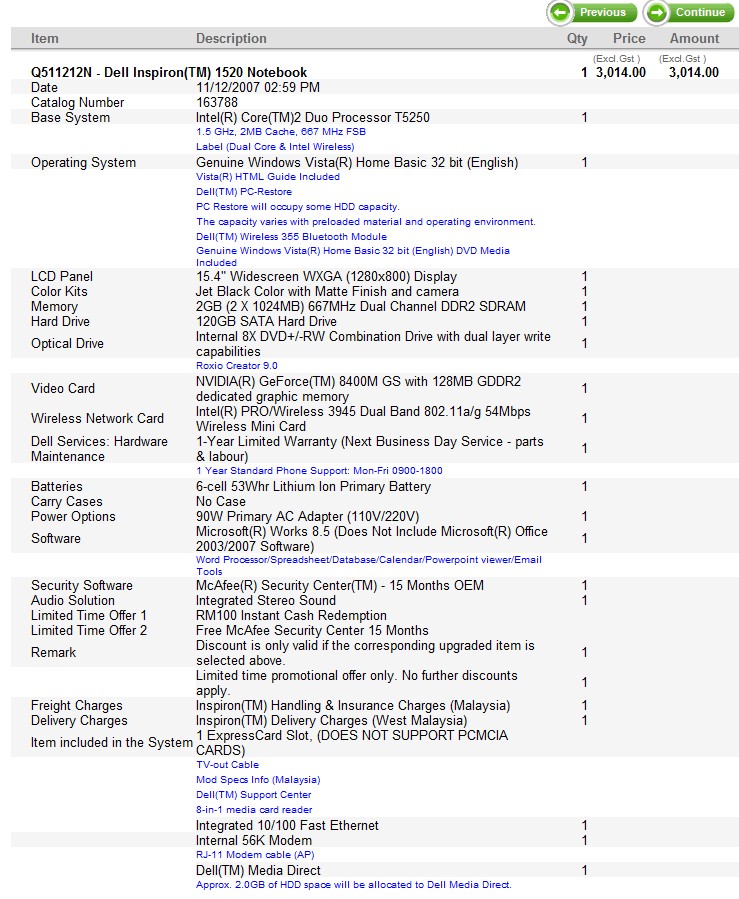The image size is (739, 899).
Task: Click Limited time promotional offer only text
Action: click(x=357, y=682)
